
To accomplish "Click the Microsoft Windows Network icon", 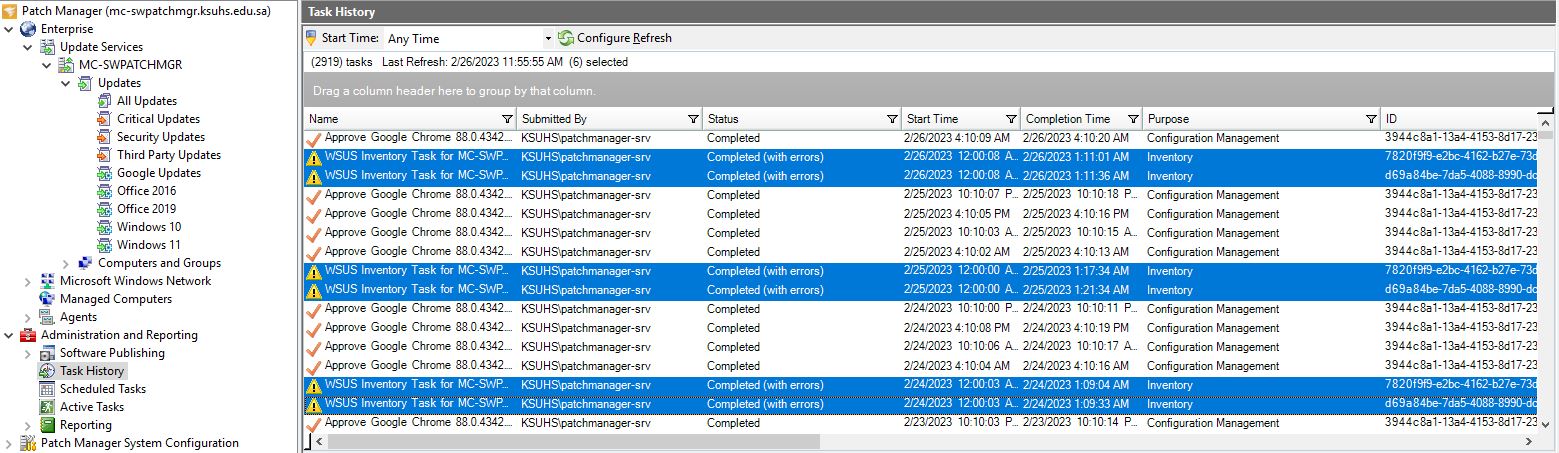I will click(x=47, y=281).
